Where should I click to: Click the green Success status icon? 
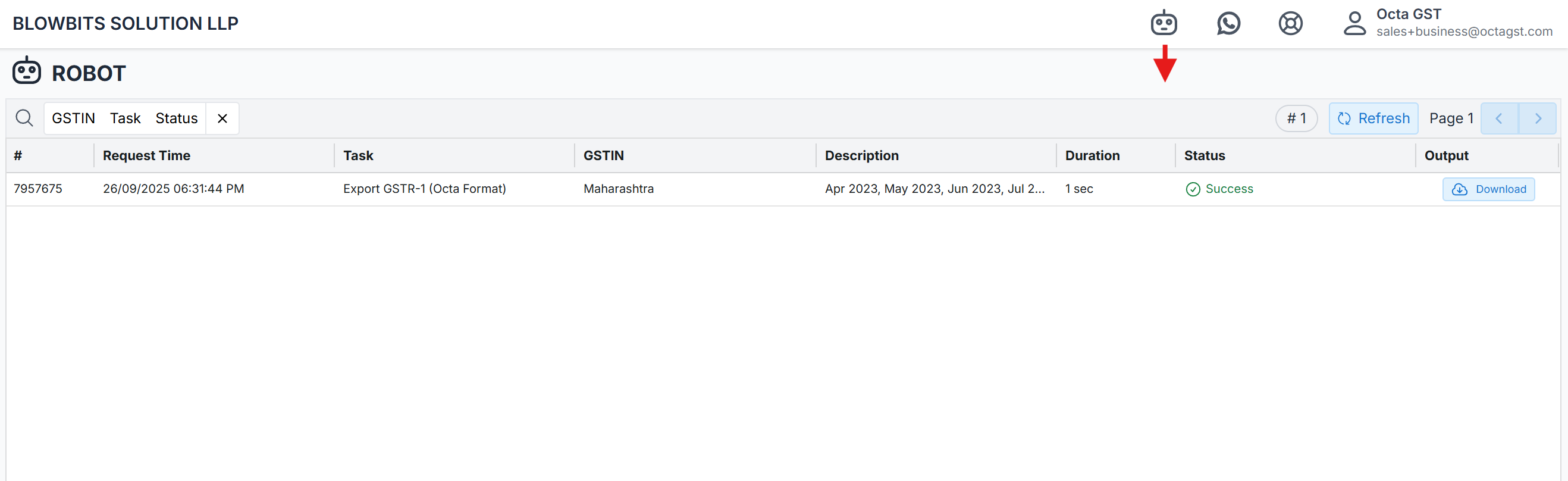(x=1193, y=189)
